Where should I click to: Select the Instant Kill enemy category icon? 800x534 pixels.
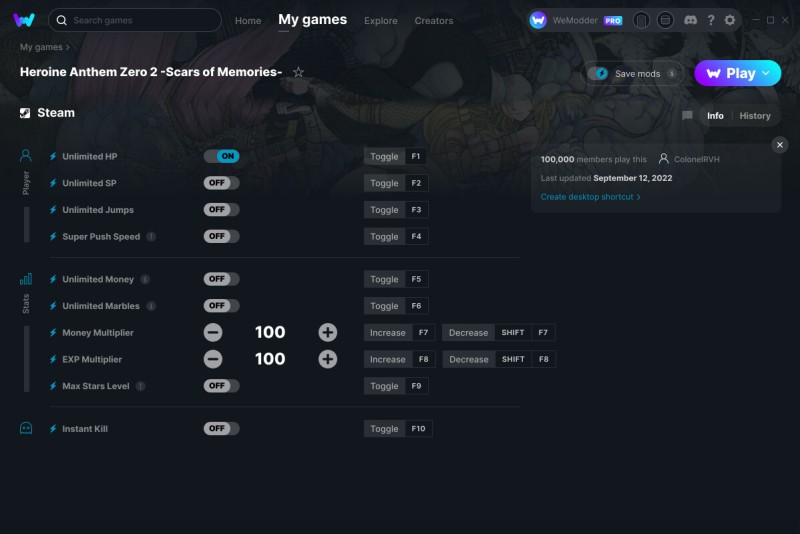26,428
